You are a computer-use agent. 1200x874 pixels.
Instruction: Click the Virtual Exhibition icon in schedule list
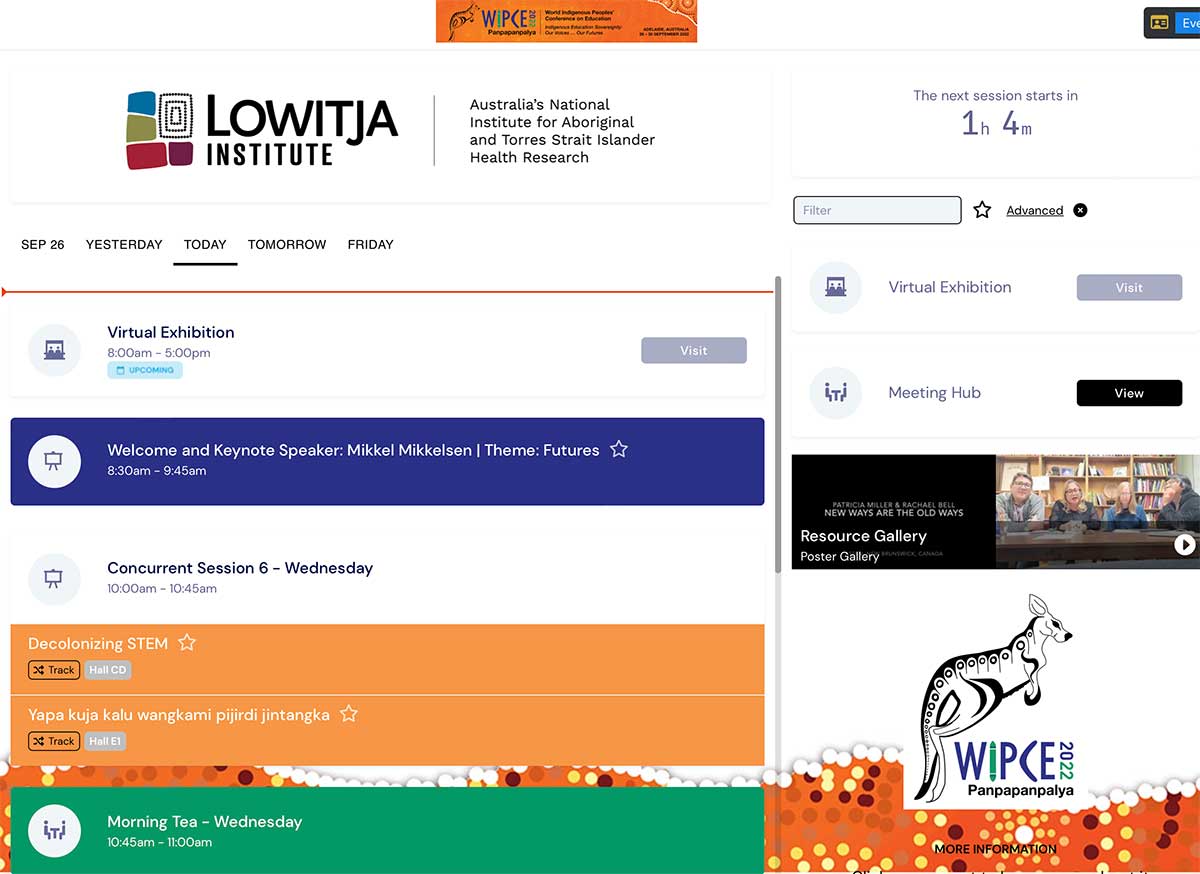point(54,350)
